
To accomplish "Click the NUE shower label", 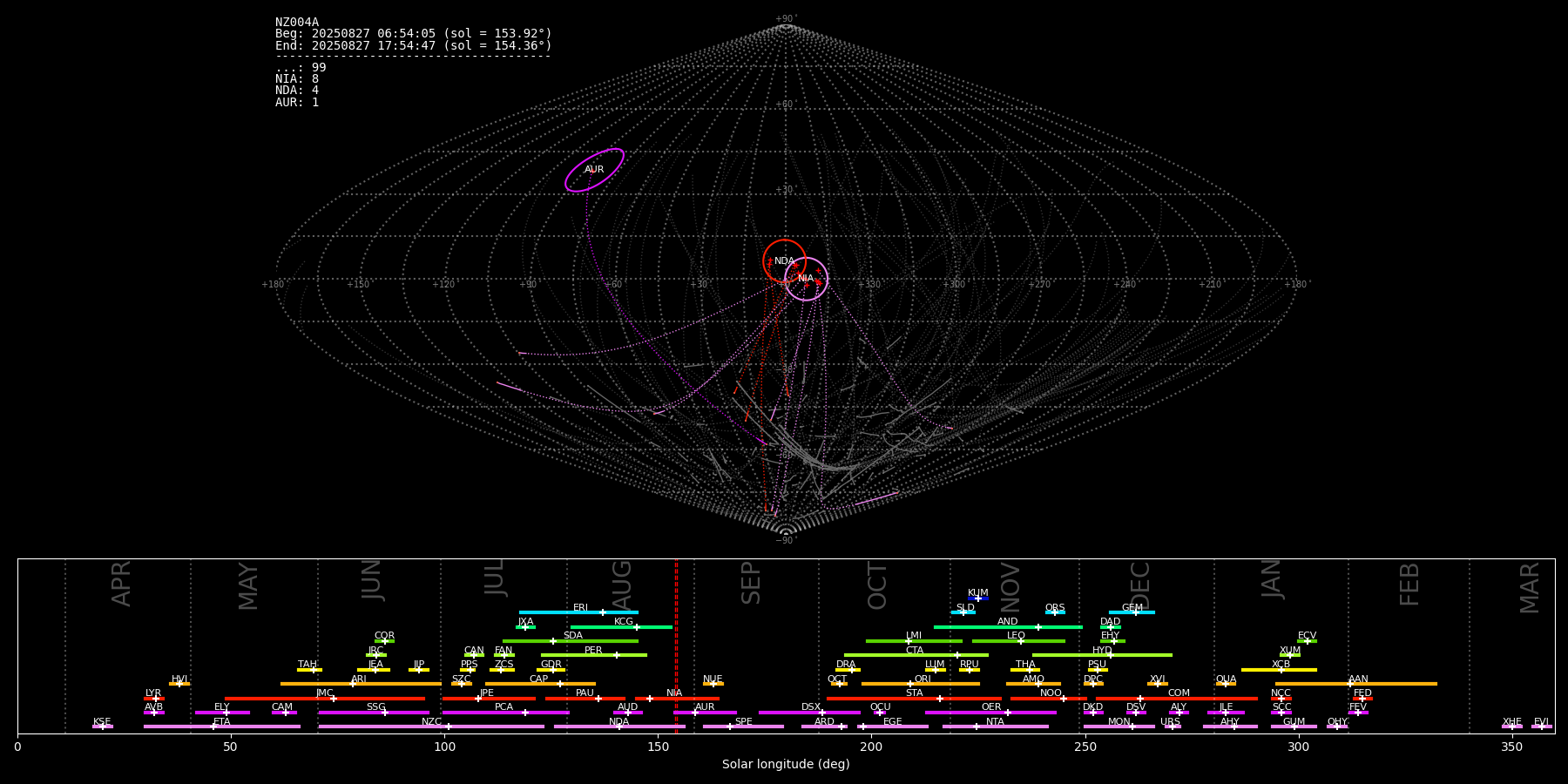I will 713,679.
